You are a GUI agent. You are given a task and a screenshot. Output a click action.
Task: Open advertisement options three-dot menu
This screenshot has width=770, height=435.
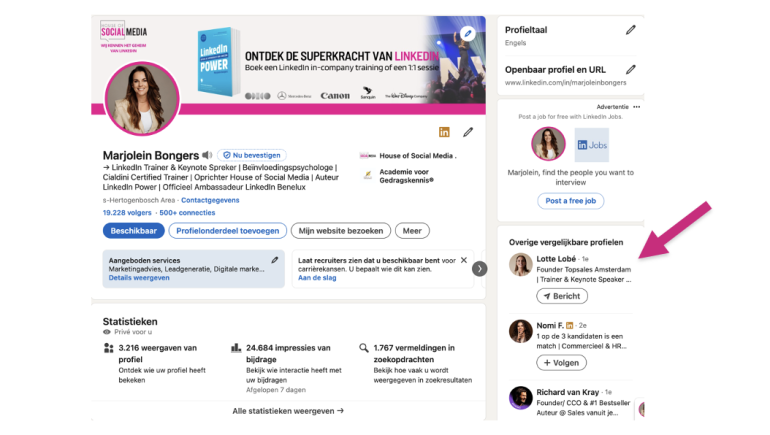[636, 107]
